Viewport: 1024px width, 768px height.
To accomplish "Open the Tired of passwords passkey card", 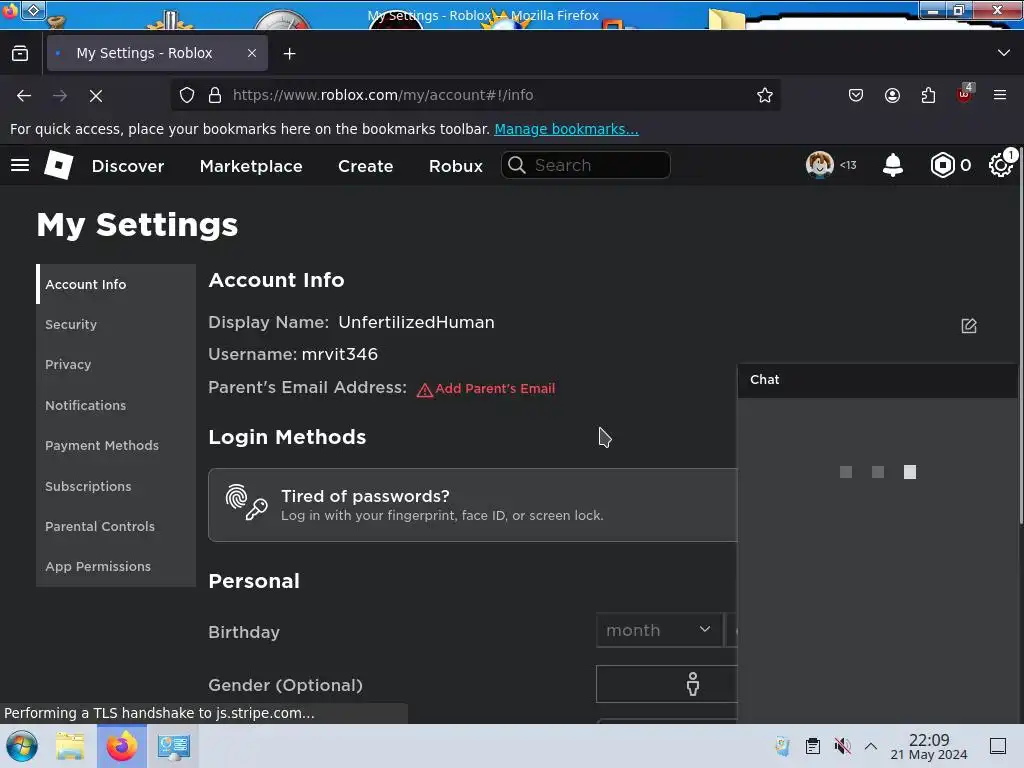I will 473,505.
